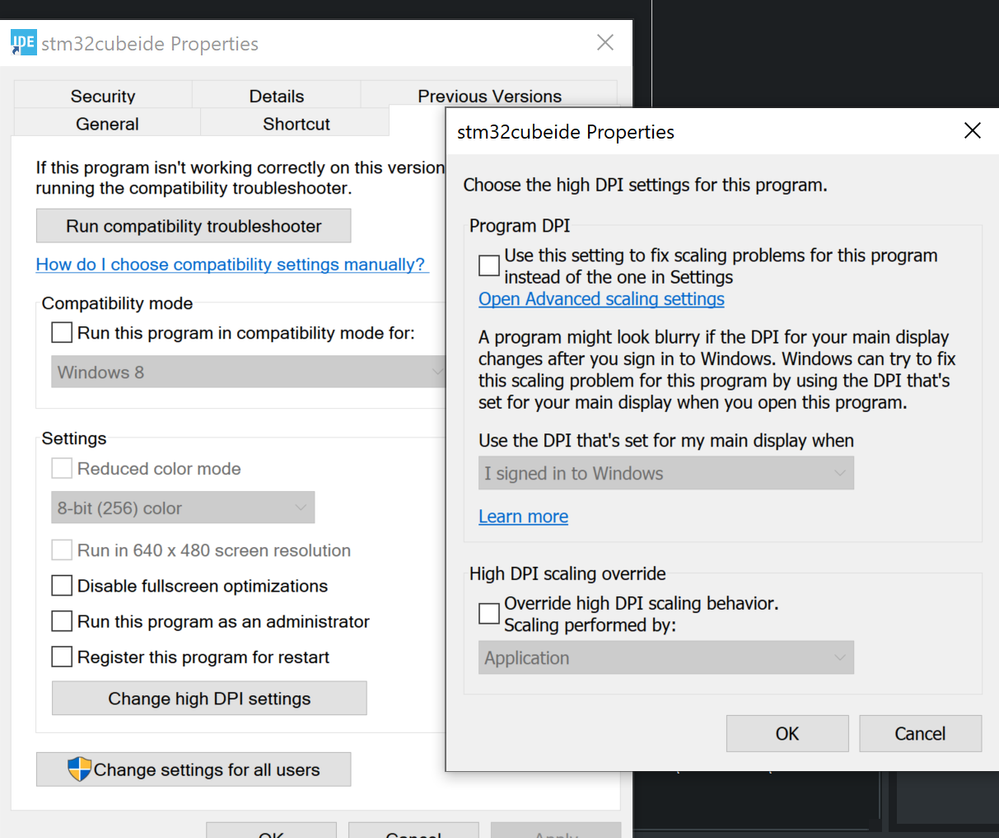This screenshot has width=999, height=838.
Task: Click shield icon on Change settings for all users
Action: (79, 769)
